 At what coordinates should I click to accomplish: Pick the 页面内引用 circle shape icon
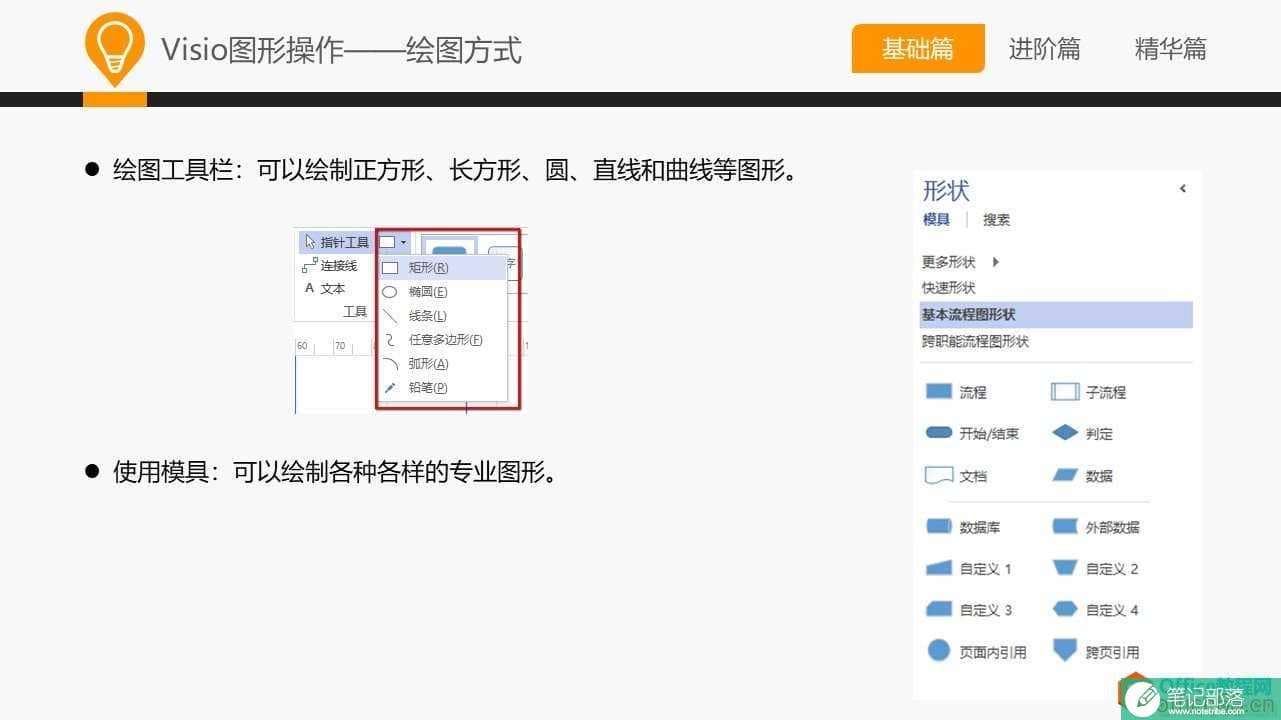938,651
